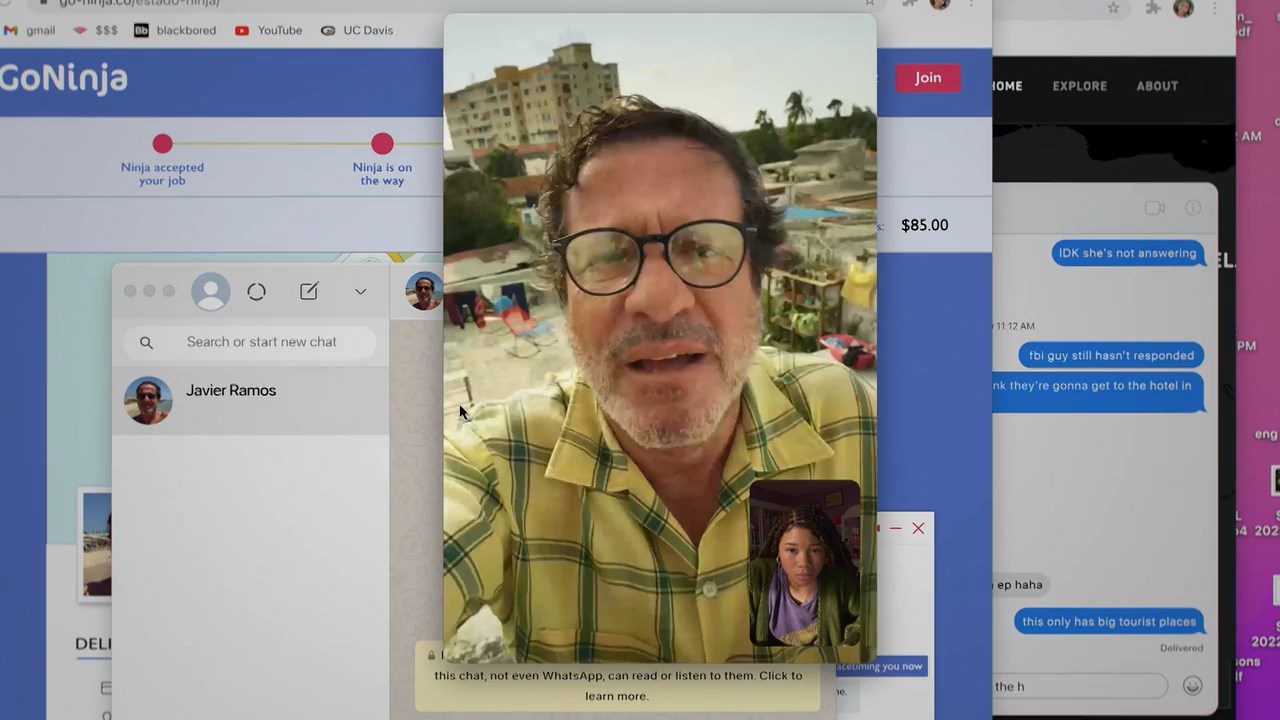1280x720 pixels.
Task: Open the extensions puzzle icon in right browser
Action: (x=1153, y=8)
